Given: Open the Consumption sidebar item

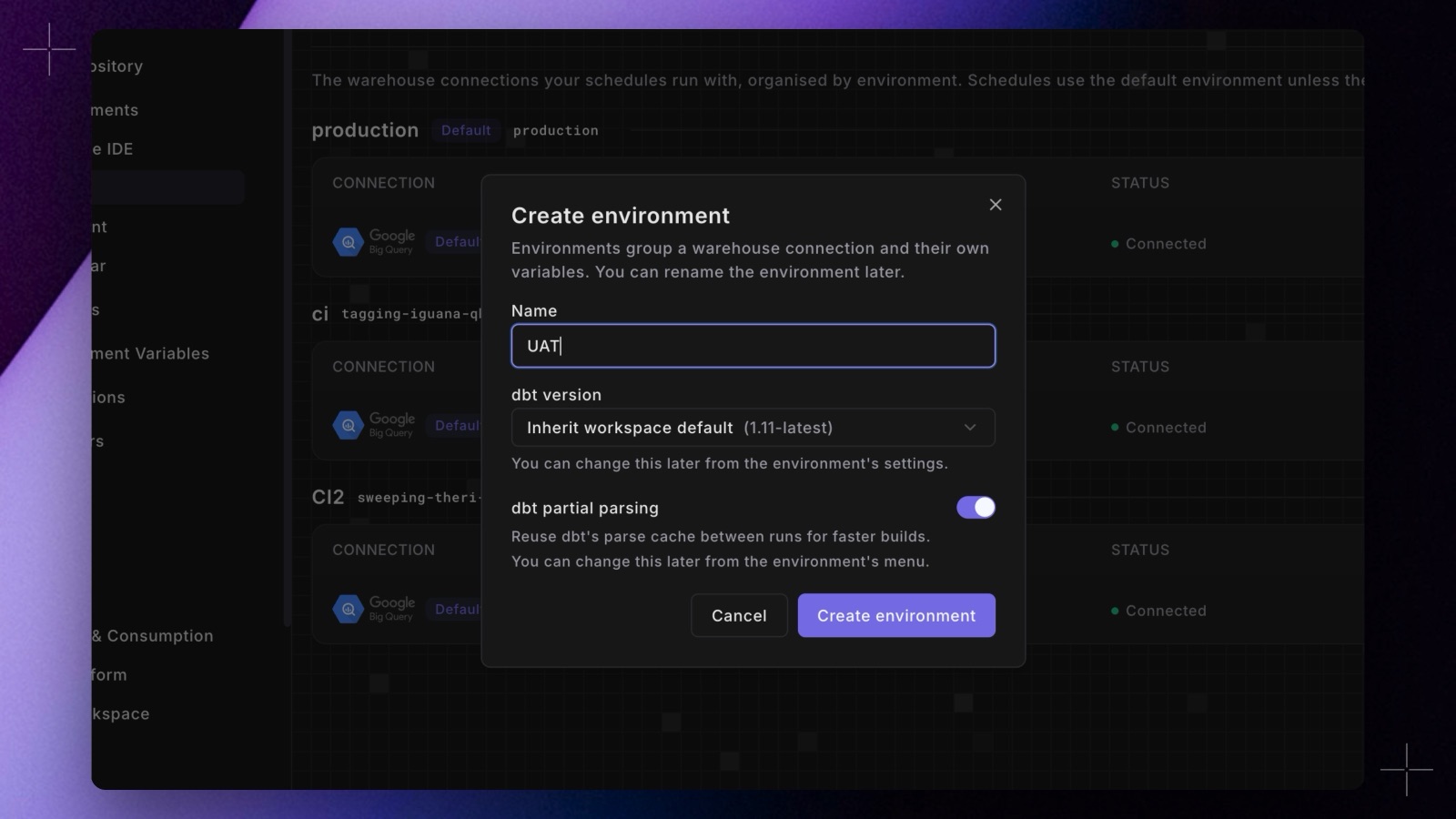Looking at the screenshot, I should tap(152, 636).
